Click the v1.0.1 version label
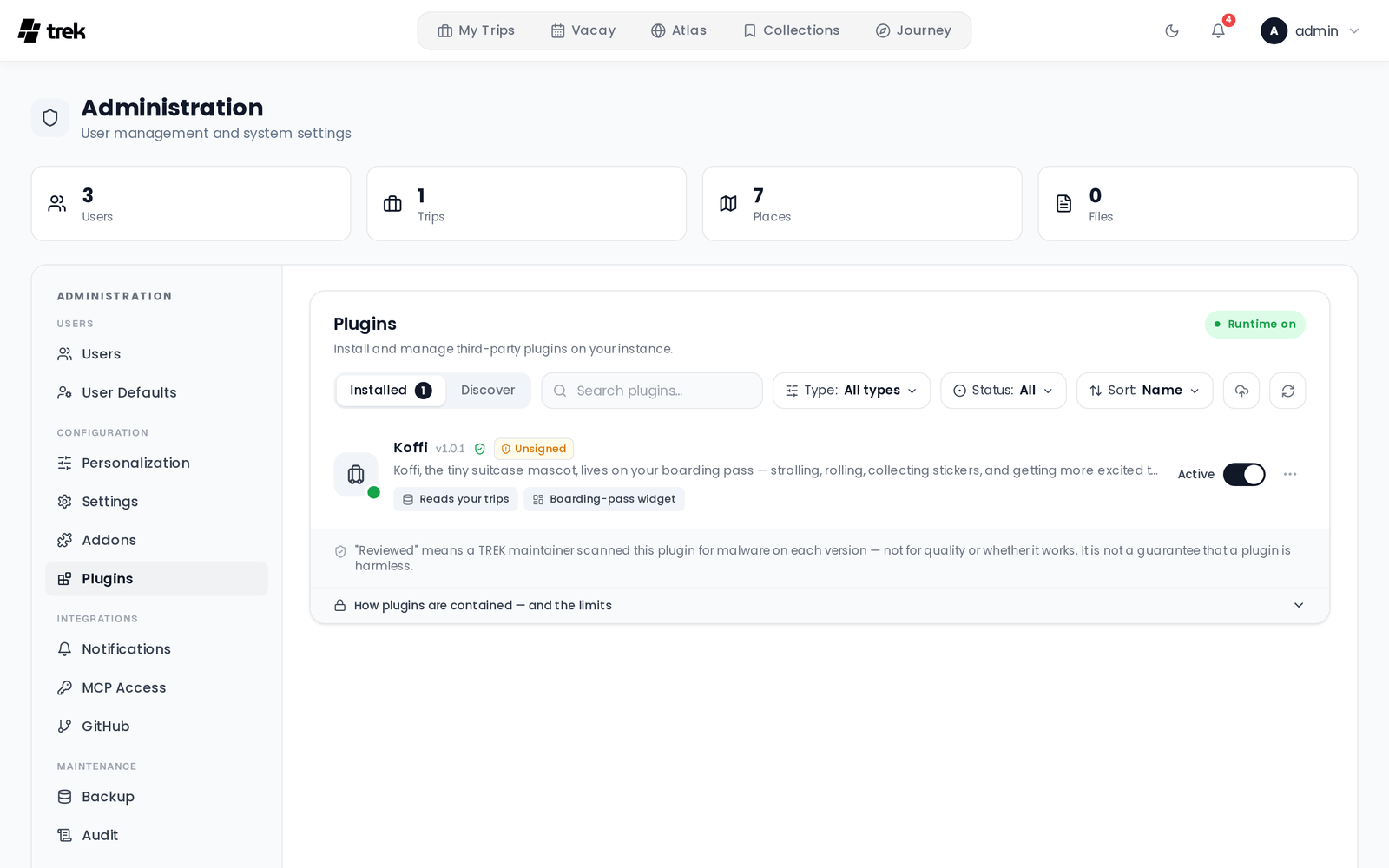 [x=451, y=449]
